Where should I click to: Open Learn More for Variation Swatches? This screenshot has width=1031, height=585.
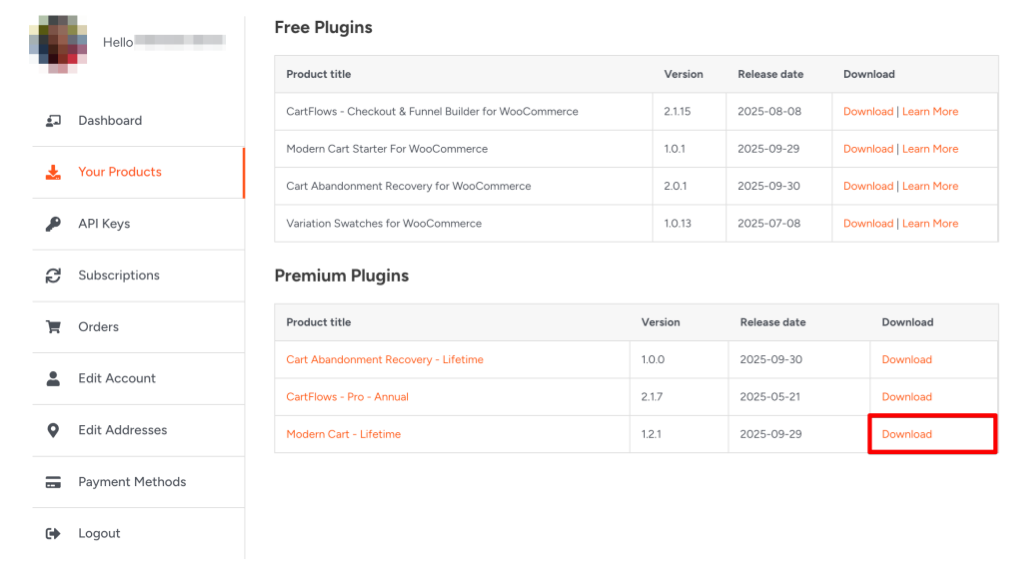point(930,224)
